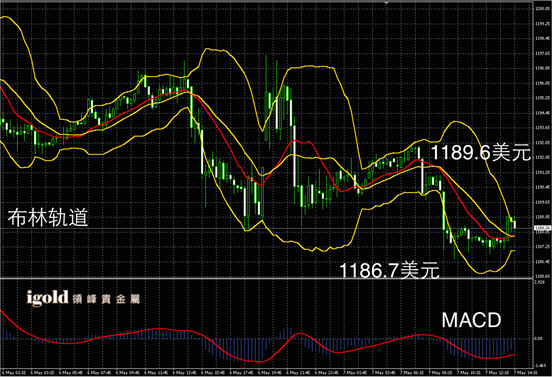This screenshot has width=552, height=377.
Task: Click the divider between chart and MACD panel
Action: coord(266,278)
